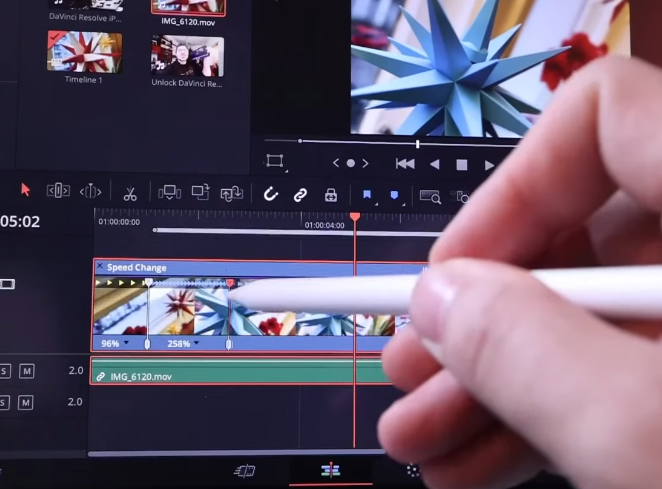Click the viewer scrubber playhead bar

coord(418,144)
